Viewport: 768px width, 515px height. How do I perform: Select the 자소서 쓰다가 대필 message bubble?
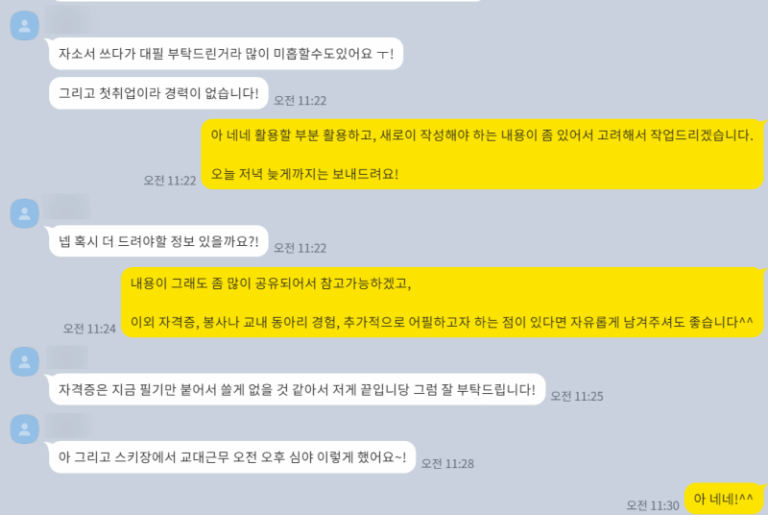226,53
